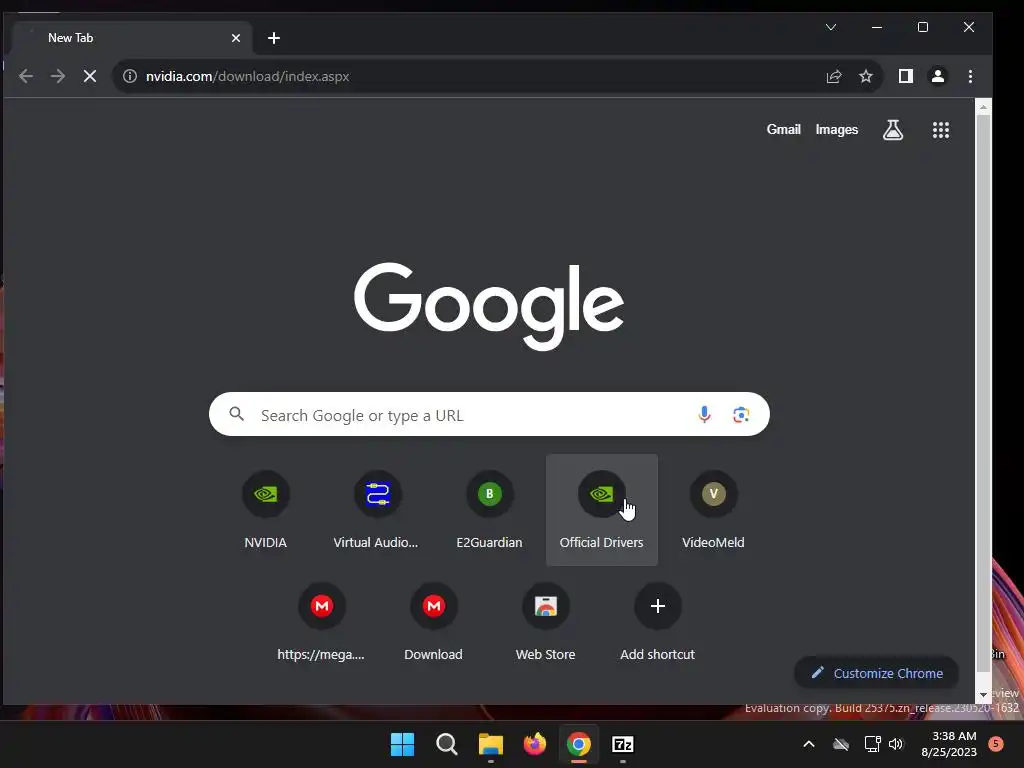Click the page vertical scrollbar
This screenshot has height=768, width=1024.
click(983, 392)
